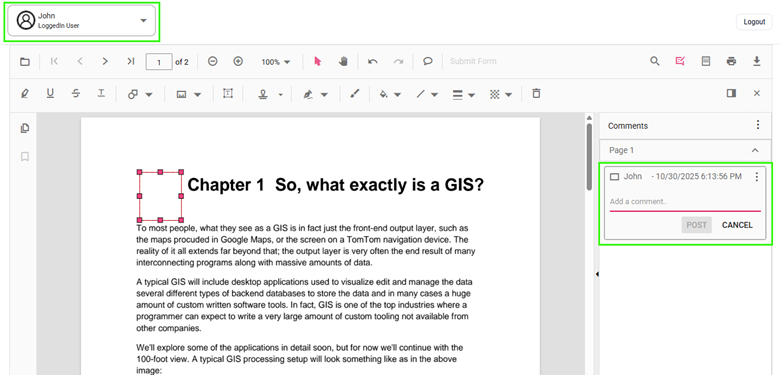This screenshot has height=375, width=780.
Task: Jump to the last page
Action: [x=130, y=61]
